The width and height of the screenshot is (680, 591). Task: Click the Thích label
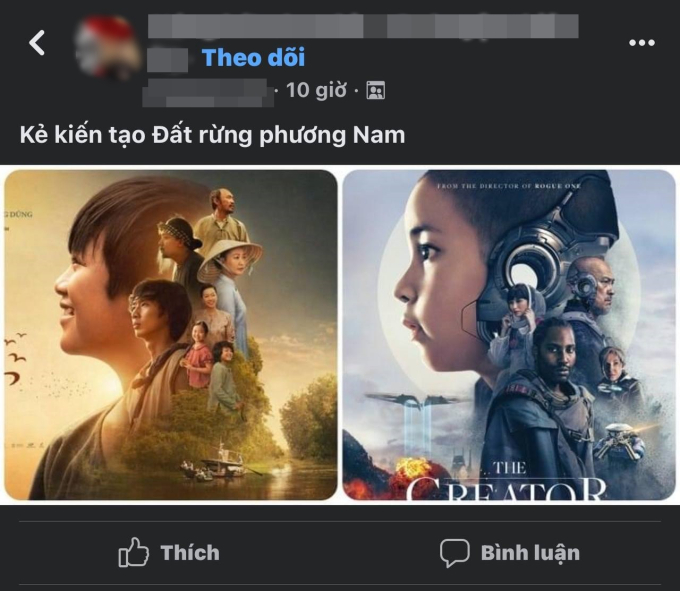point(190,553)
